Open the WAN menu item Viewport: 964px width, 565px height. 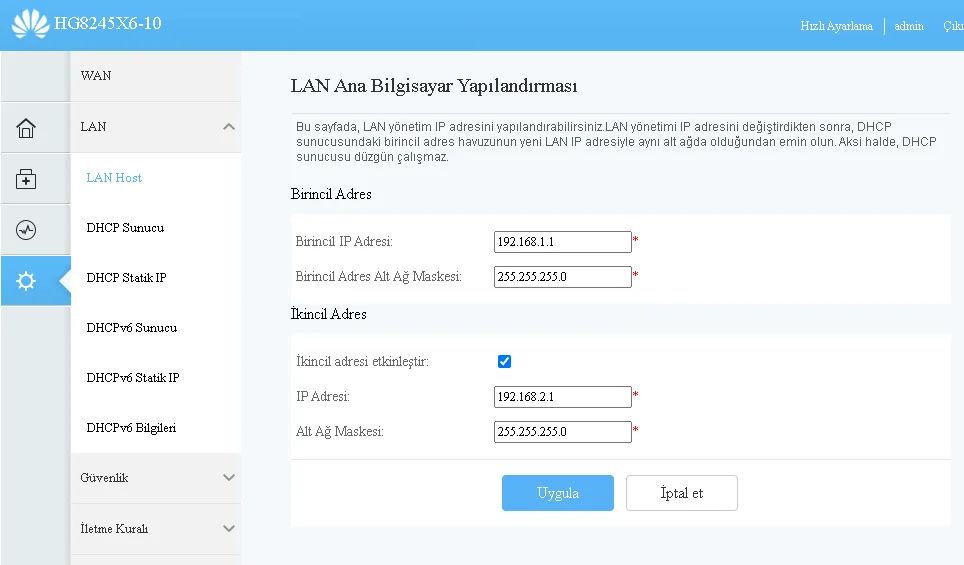click(96, 76)
